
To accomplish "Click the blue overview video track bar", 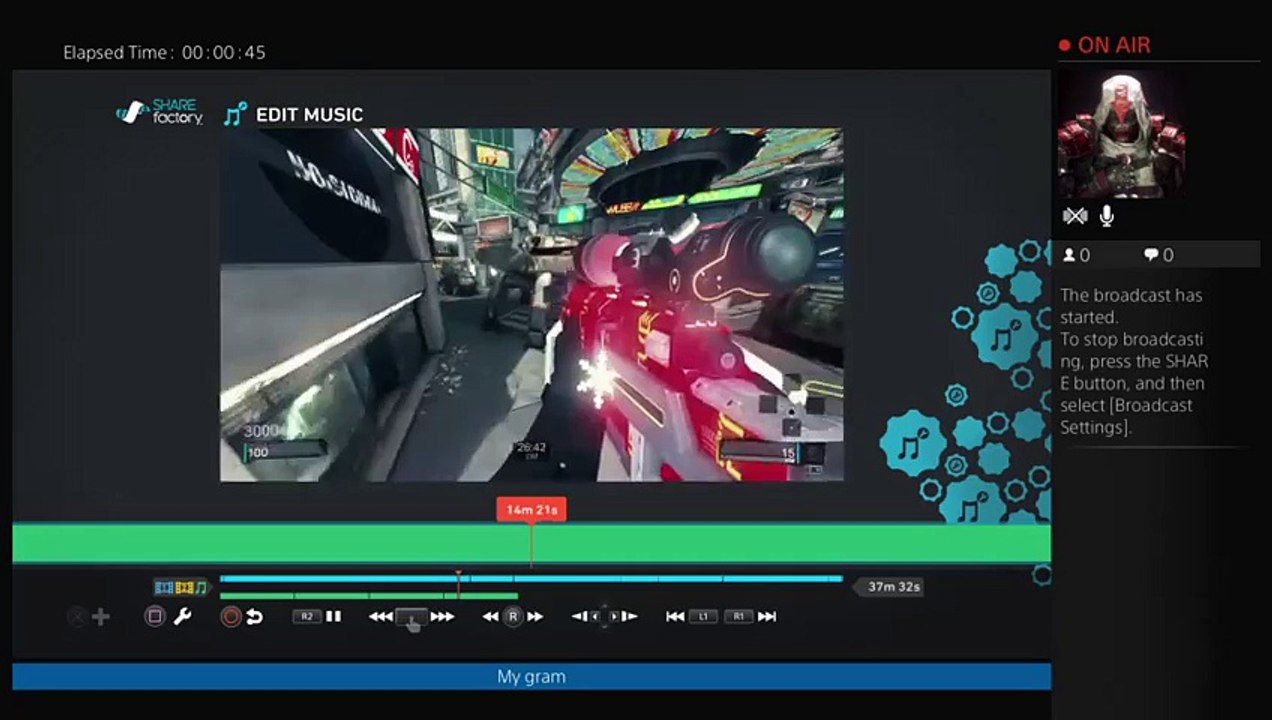I will [x=531, y=579].
